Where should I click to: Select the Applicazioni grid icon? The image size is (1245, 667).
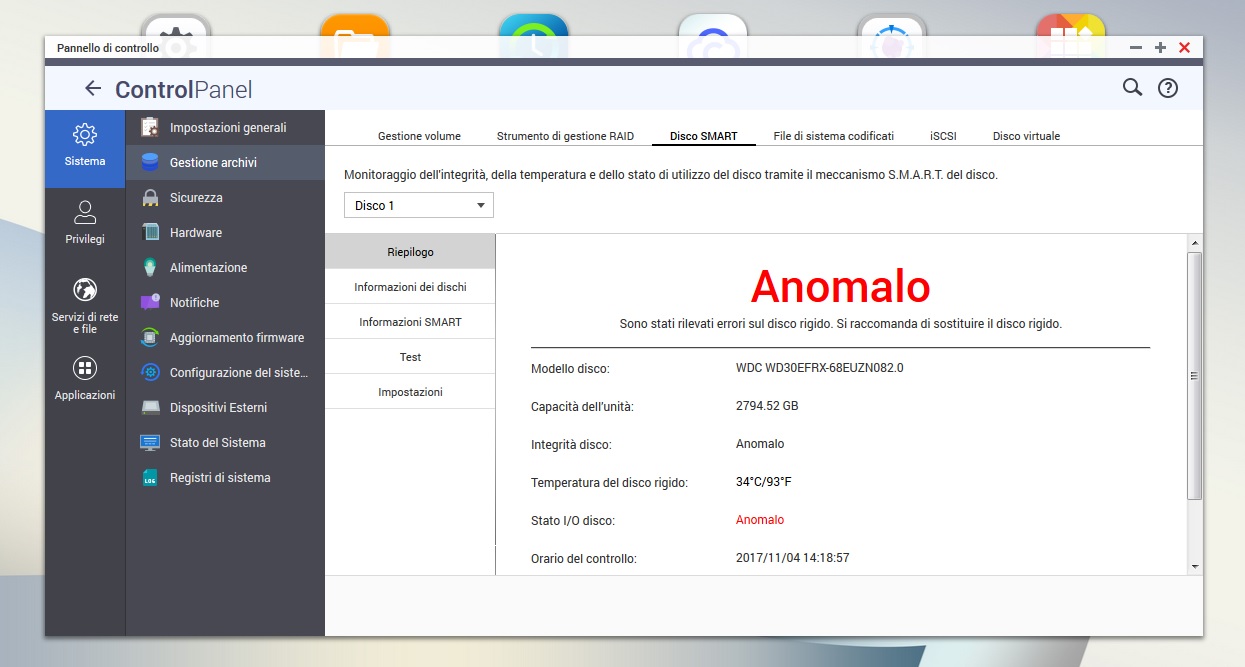click(85, 368)
